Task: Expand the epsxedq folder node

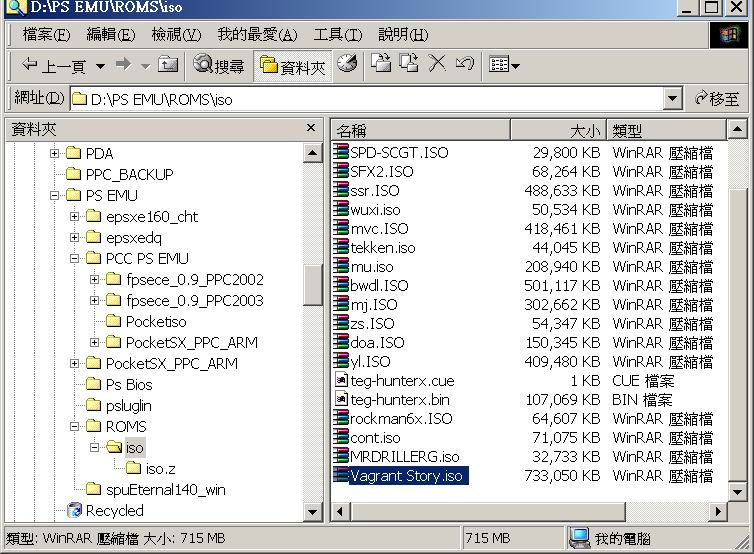Action: [75, 238]
